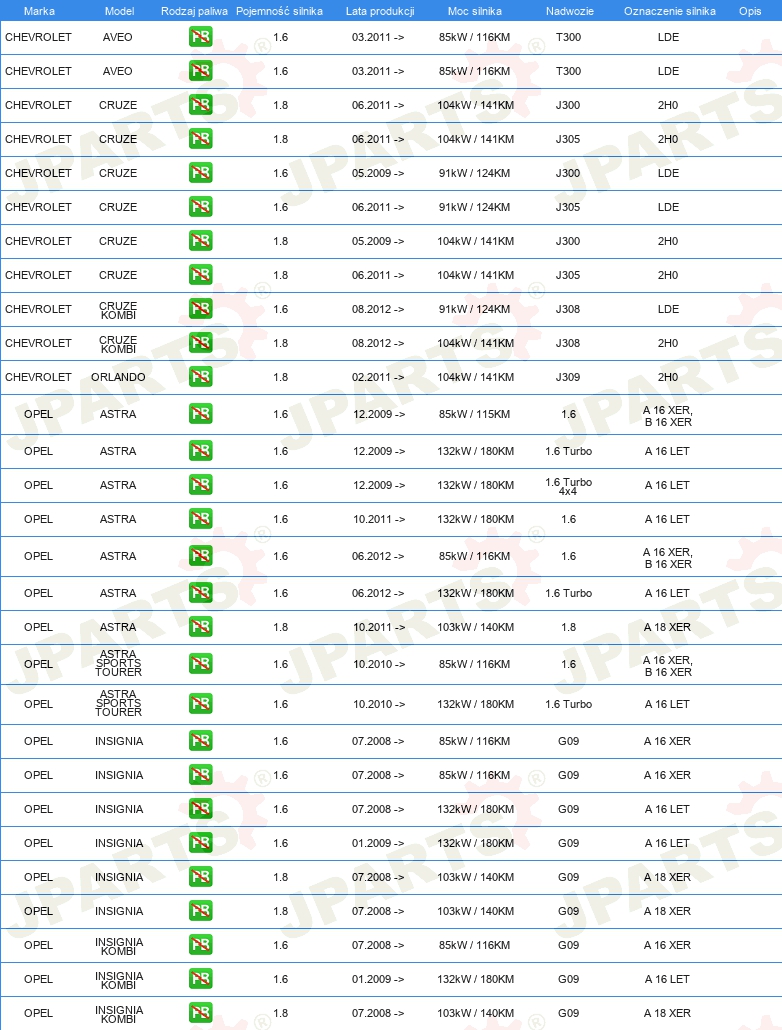Click fuel icon for CRUZE 1.6 05.2009 row

(200, 173)
